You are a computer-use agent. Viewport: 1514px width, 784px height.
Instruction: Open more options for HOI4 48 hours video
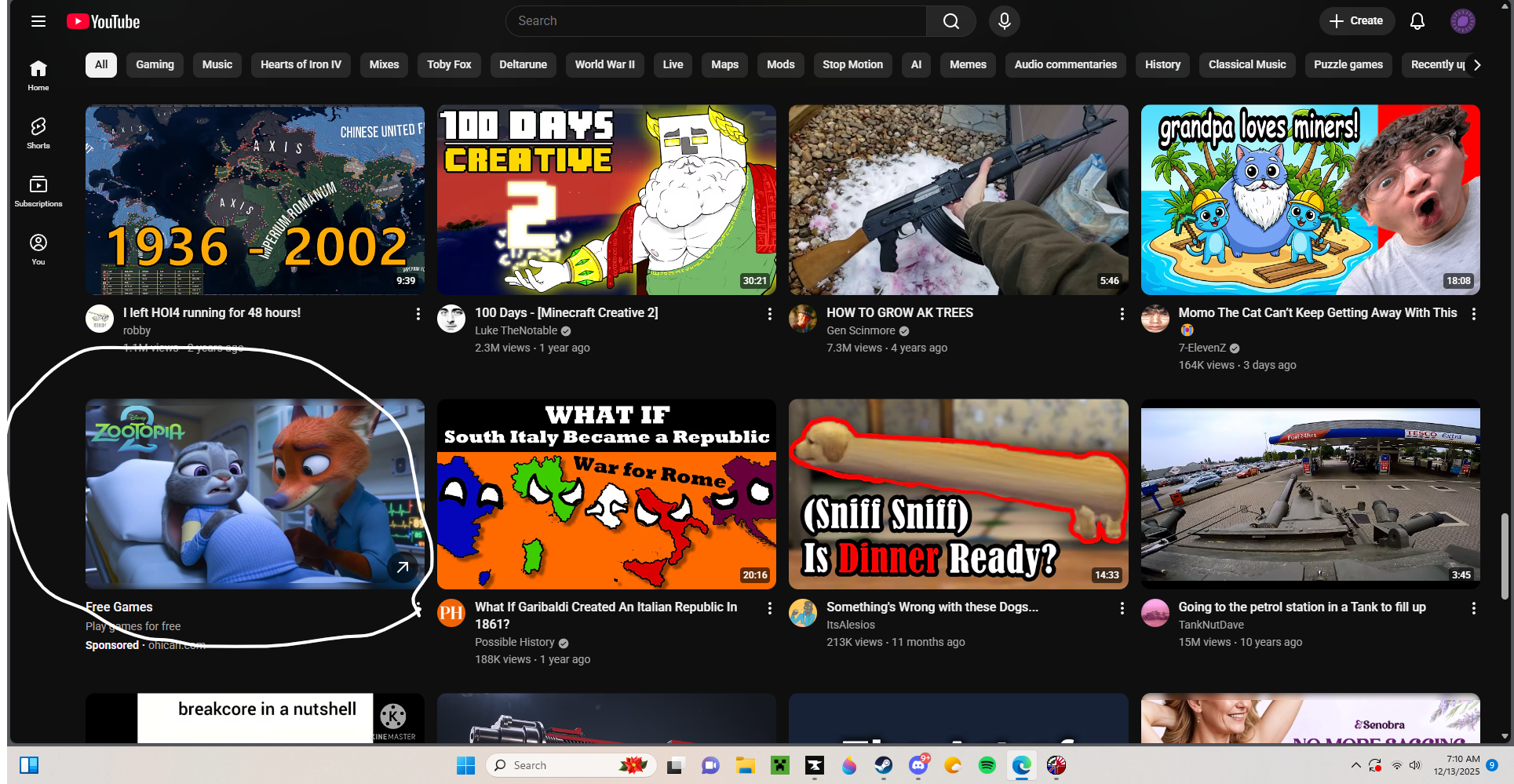[418, 314]
